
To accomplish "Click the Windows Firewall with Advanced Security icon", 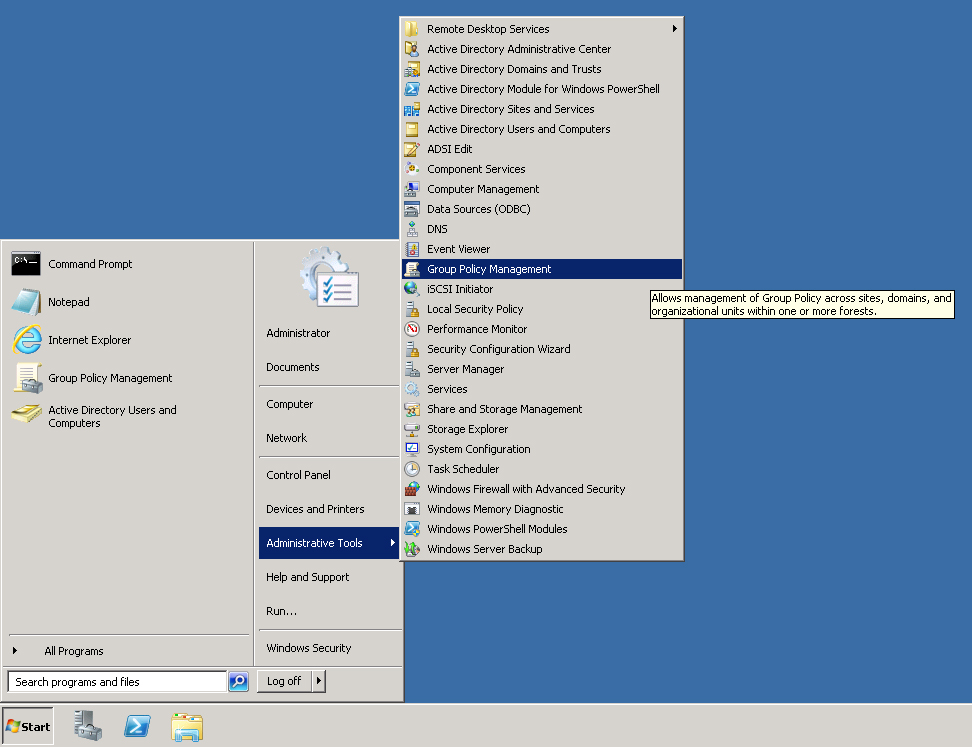I will point(411,489).
